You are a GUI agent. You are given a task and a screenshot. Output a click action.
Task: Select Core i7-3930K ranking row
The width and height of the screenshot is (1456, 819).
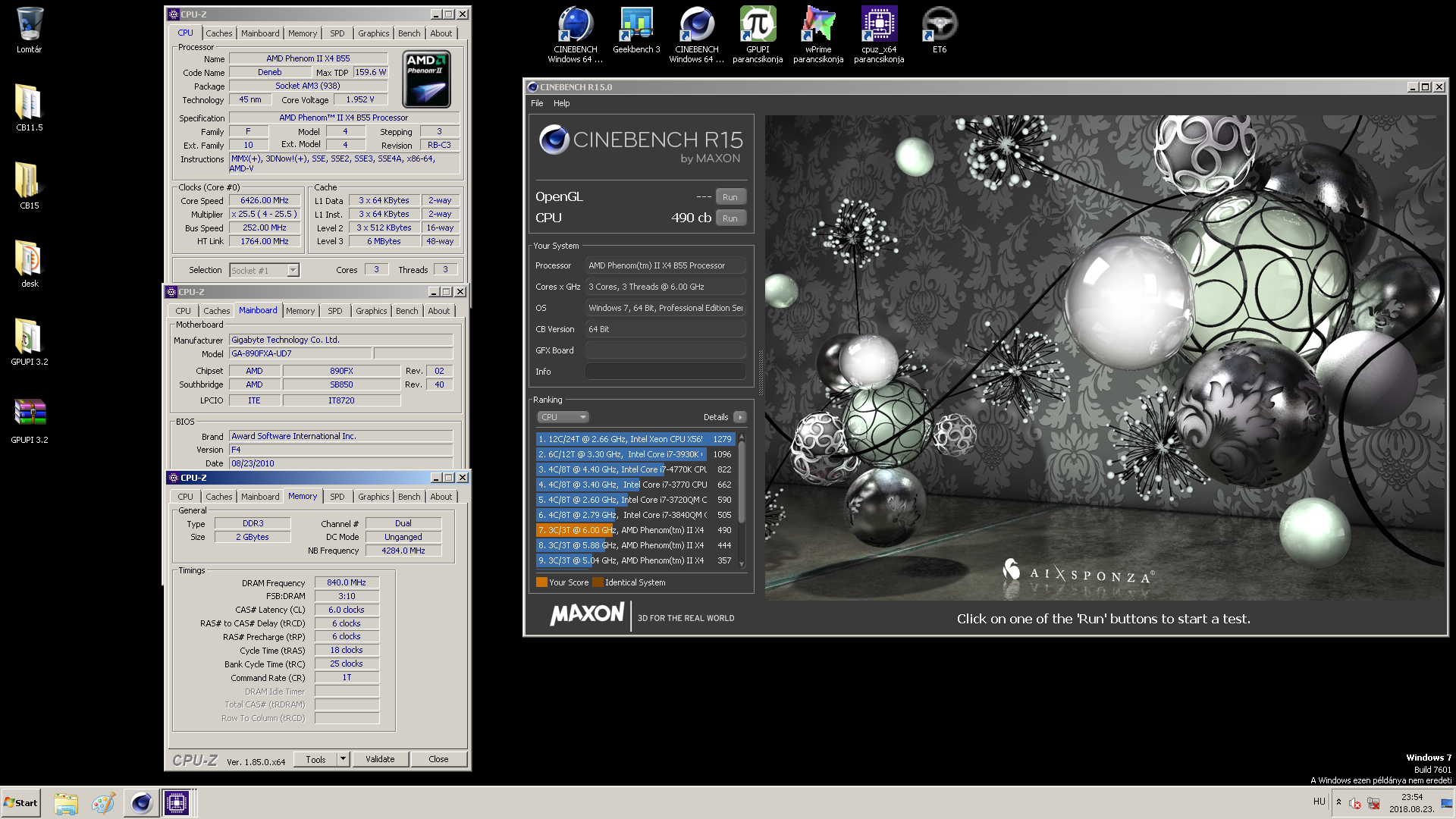tap(635, 454)
